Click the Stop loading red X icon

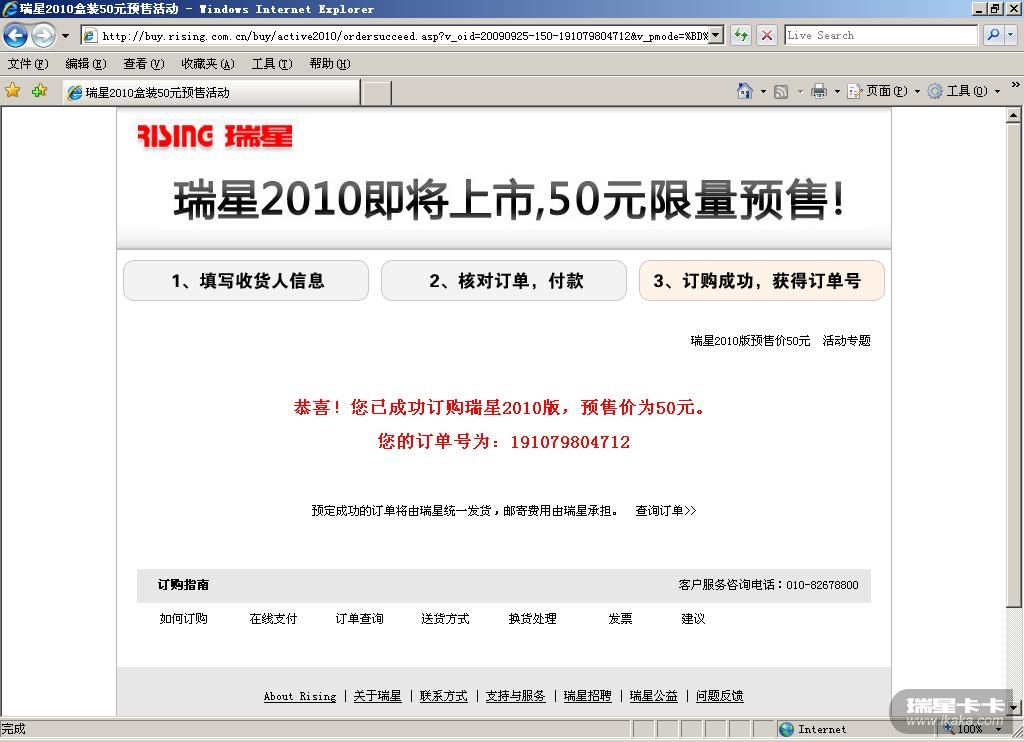pyautogui.click(x=767, y=35)
